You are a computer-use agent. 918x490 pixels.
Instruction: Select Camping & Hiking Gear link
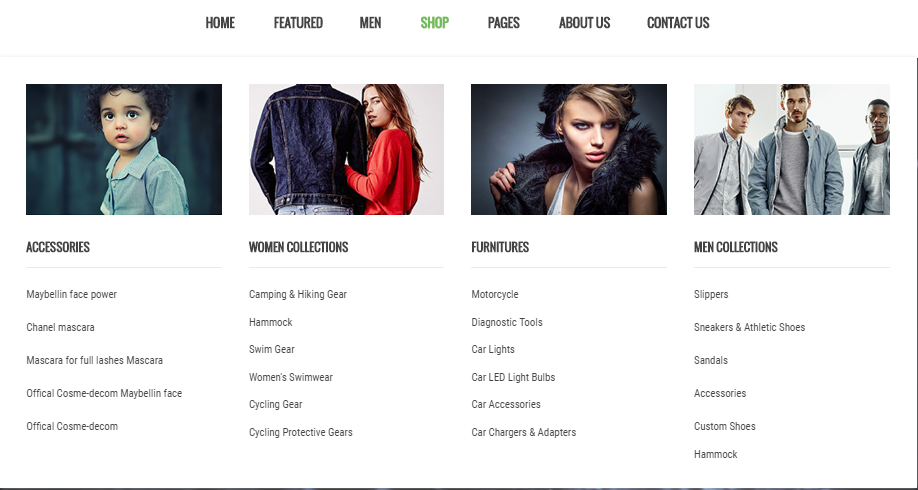pyautogui.click(x=297, y=294)
